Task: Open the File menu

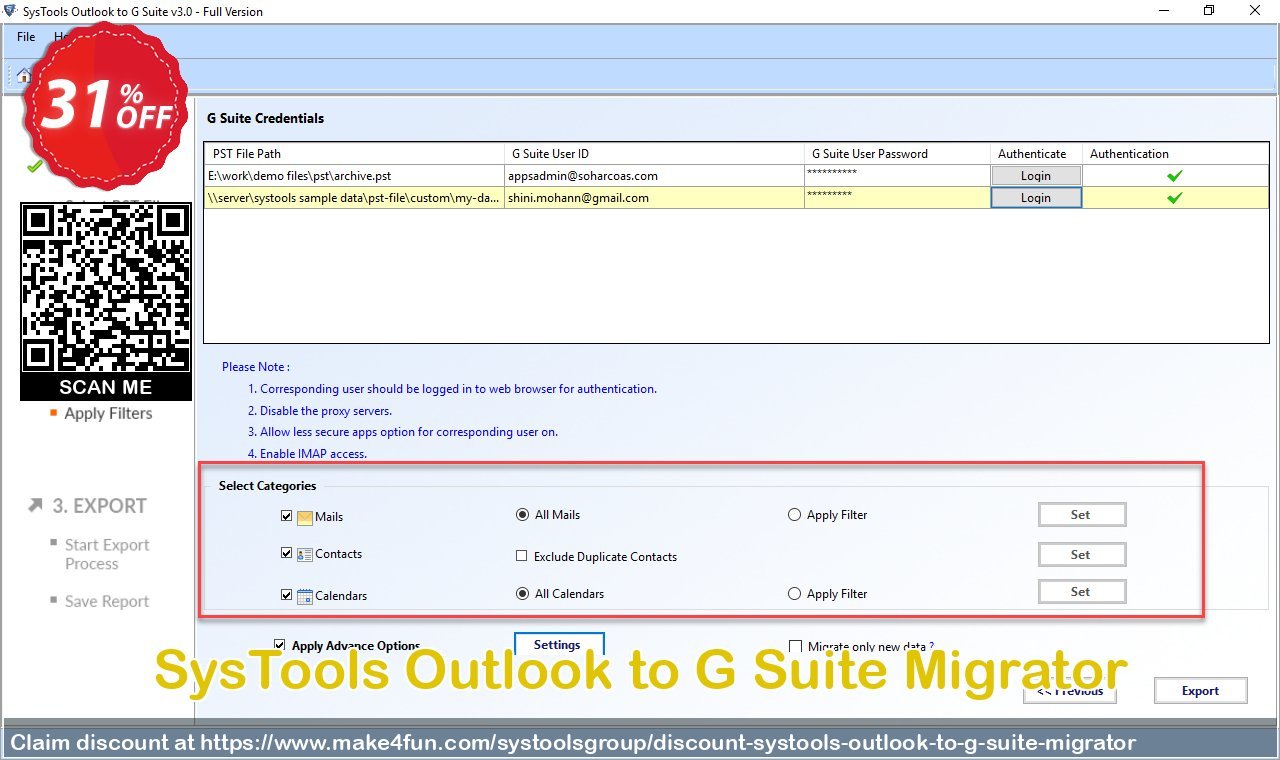Action: [x=26, y=37]
